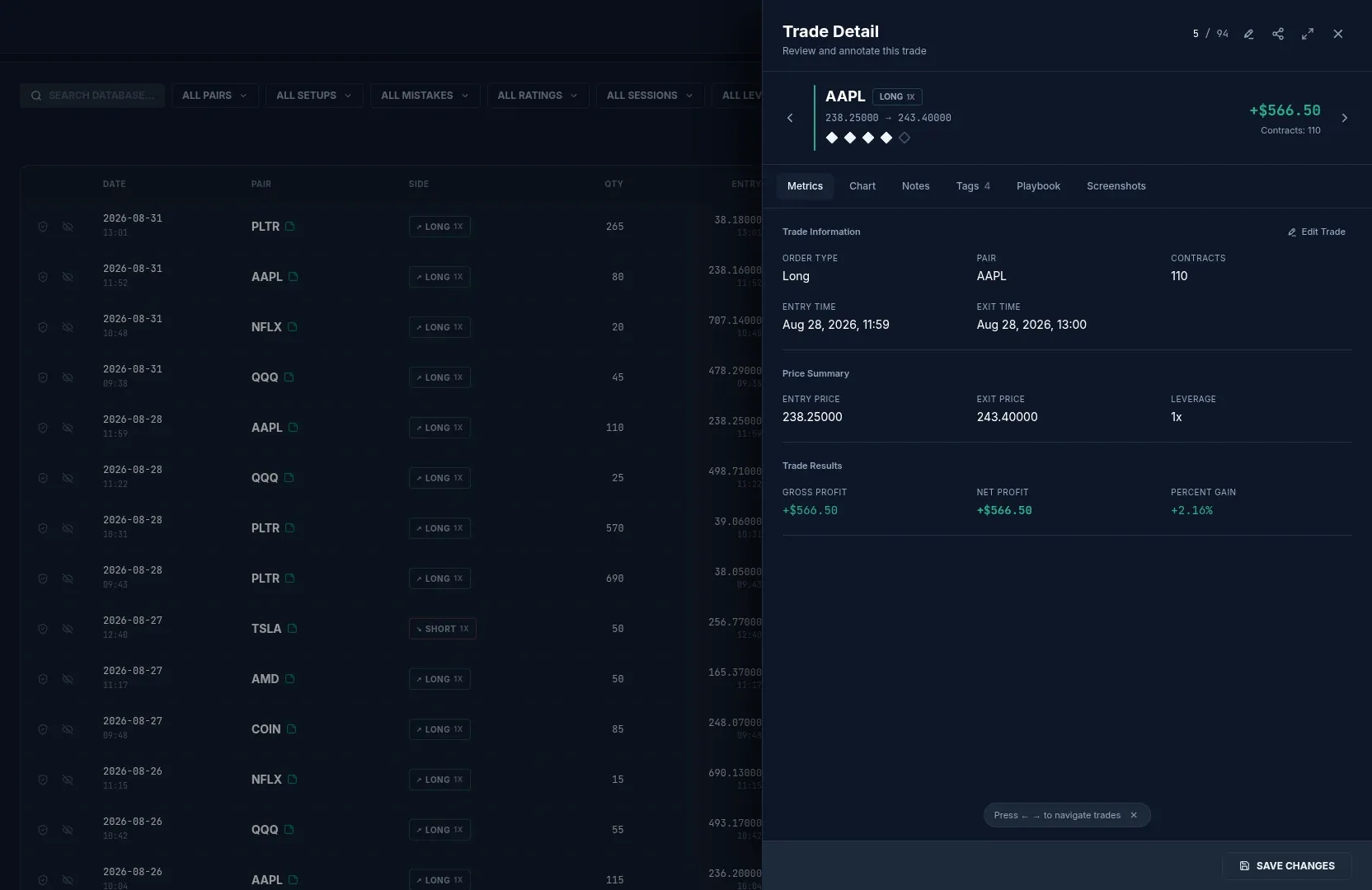Click the share icon in Trade Detail header

(1278, 34)
